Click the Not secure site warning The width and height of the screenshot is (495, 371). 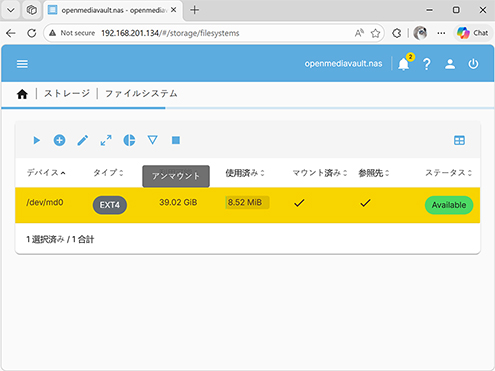pyautogui.click(x=72, y=33)
